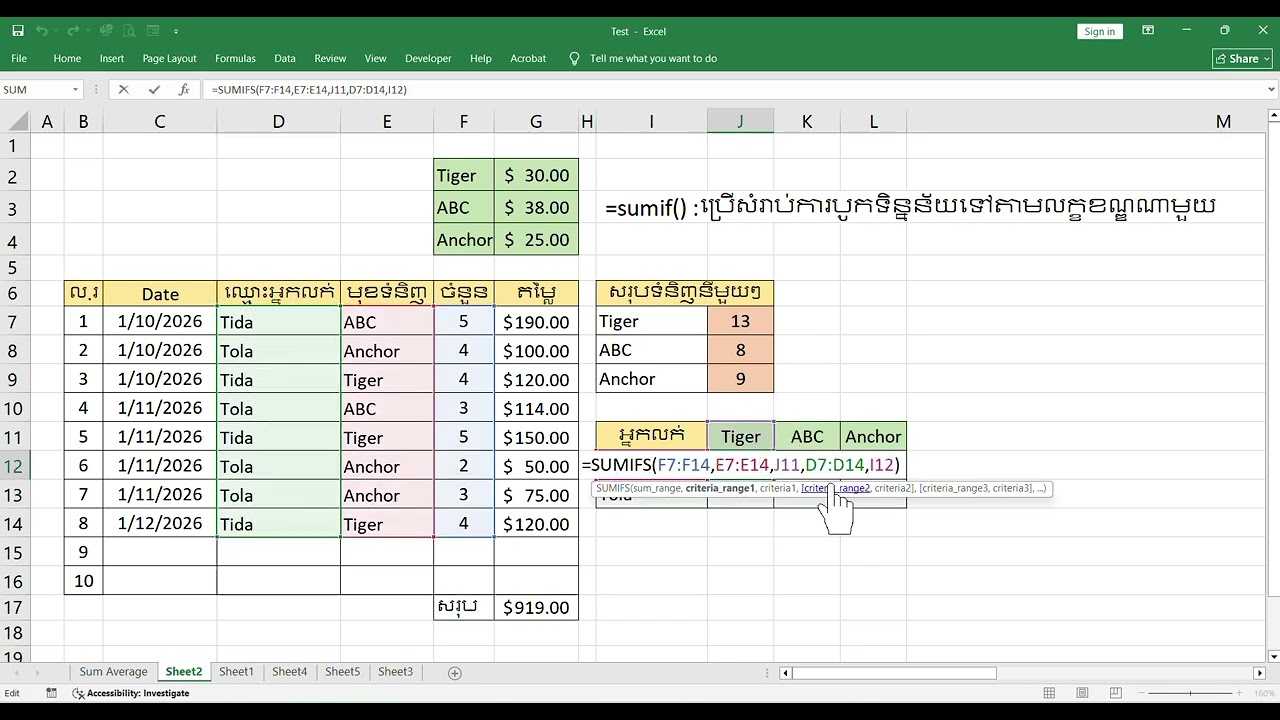Click the $919.00 total cell
This screenshot has width=1280, height=720.
536,608
